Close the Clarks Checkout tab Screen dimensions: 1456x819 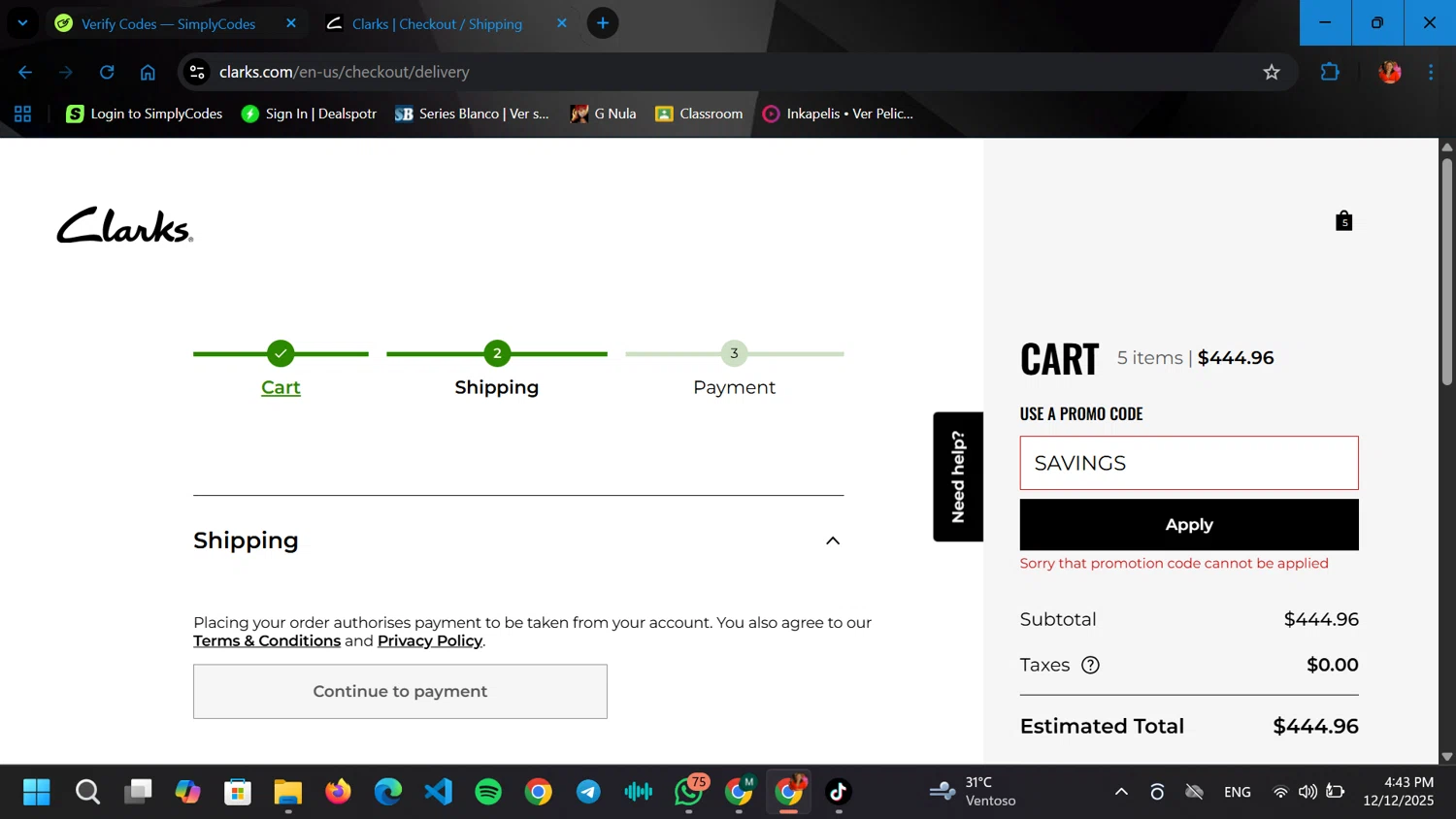561,23
